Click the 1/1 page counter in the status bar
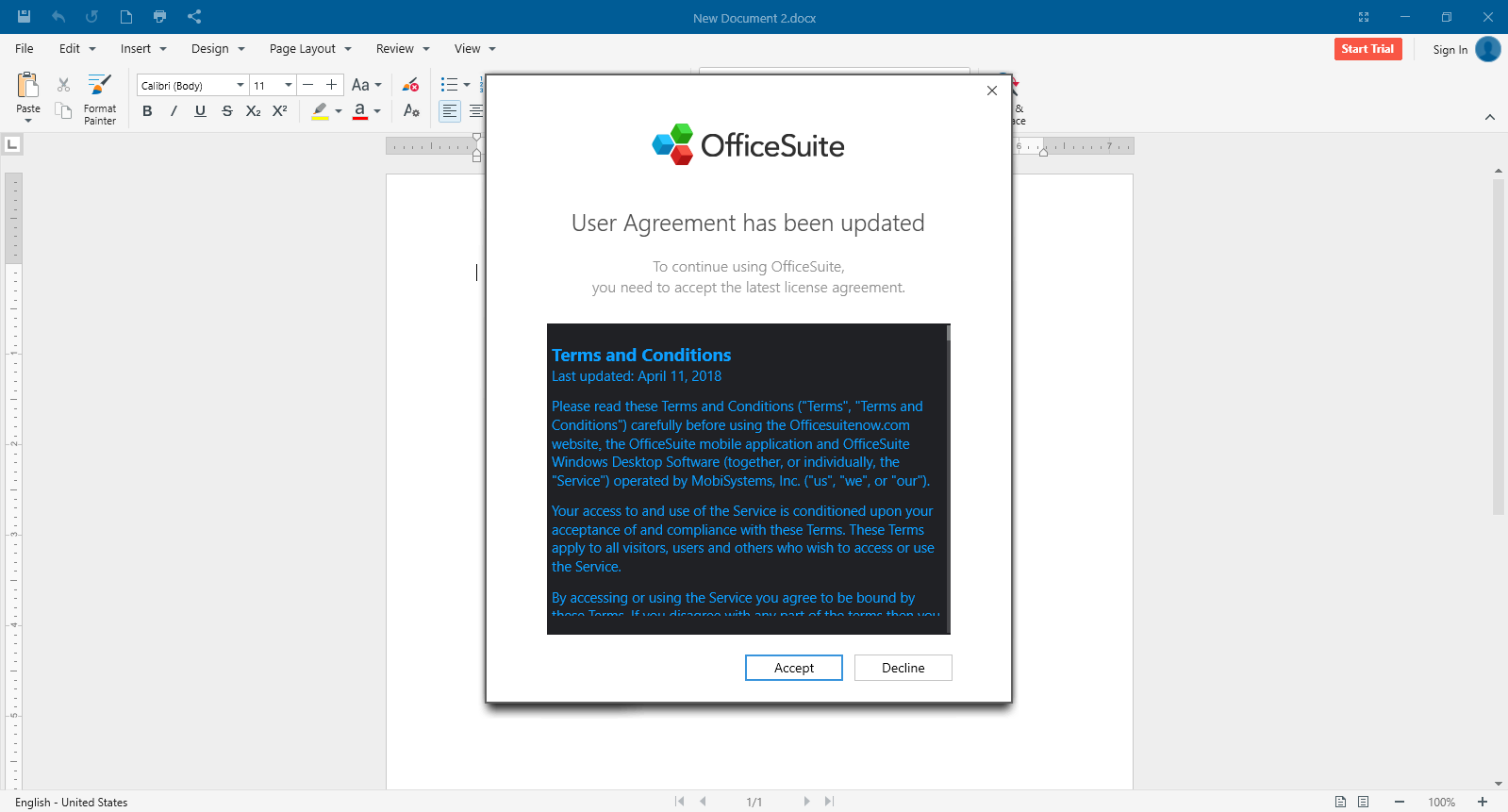The height and width of the screenshot is (812, 1508). click(x=754, y=803)
